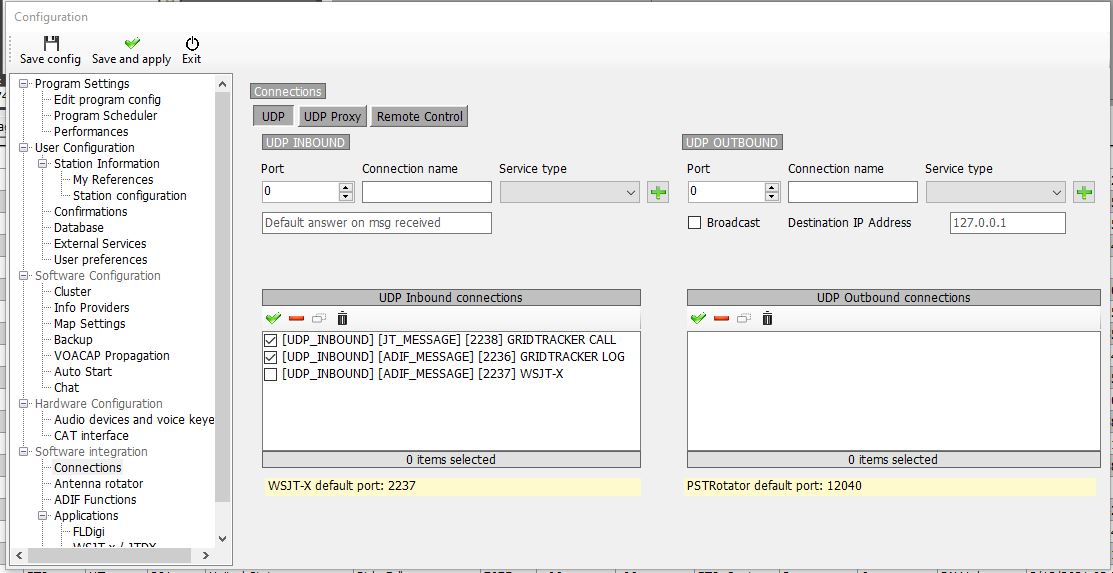The height and width of the screenshot is (573, 1113).
Task: Open Station configuration tree item
Action: pos(130,196)
